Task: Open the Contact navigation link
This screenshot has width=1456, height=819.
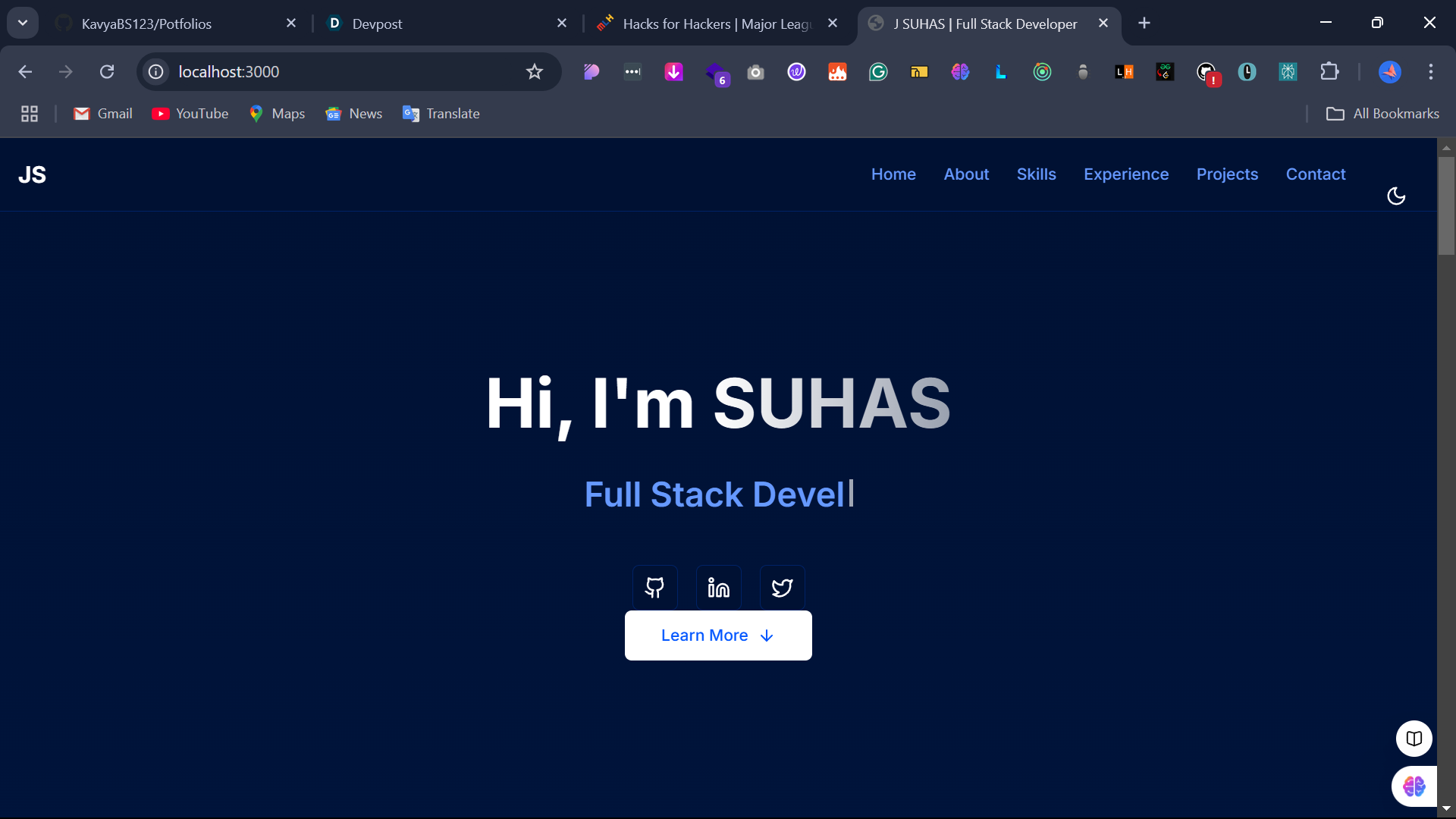Action: click(x=1316, y=174)
